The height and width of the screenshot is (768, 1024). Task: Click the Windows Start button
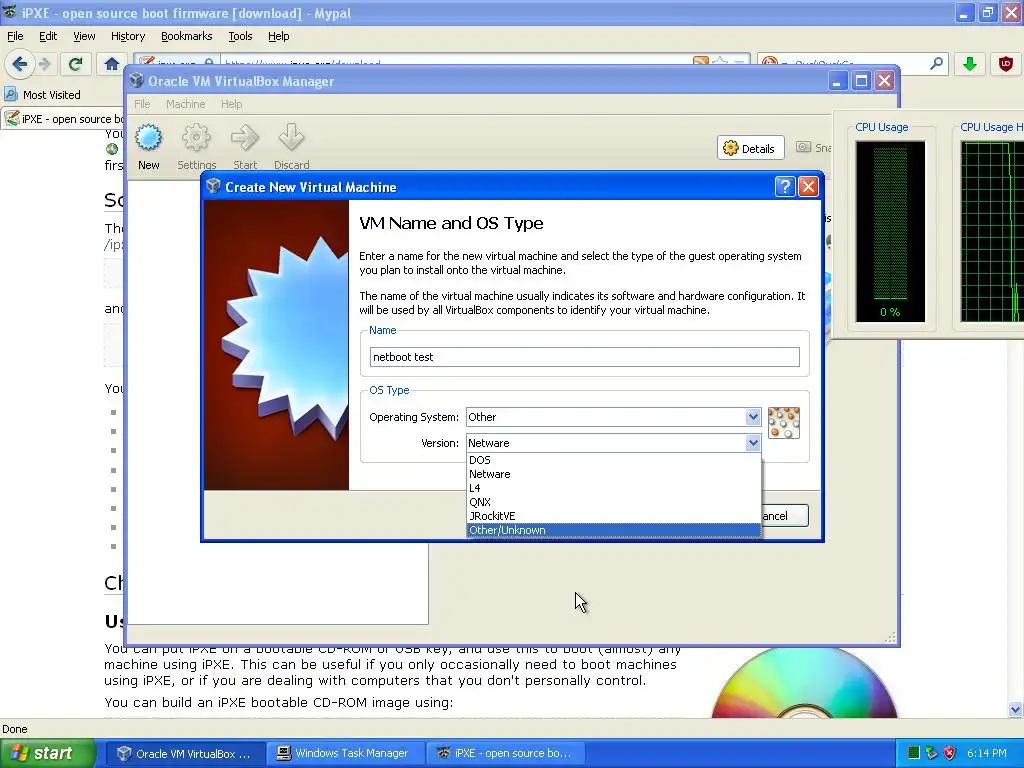(47, 753)
